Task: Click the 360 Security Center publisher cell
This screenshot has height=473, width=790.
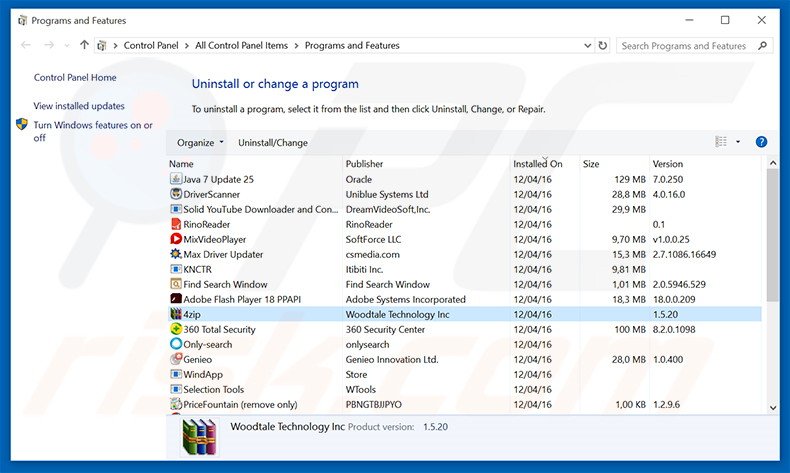Action: (x=385, y=329)
